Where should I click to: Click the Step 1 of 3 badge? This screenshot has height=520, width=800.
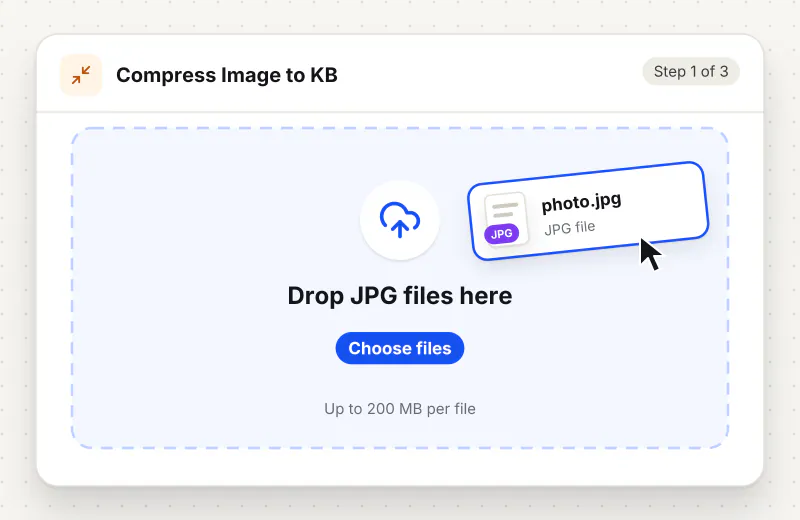pos(691,71)
